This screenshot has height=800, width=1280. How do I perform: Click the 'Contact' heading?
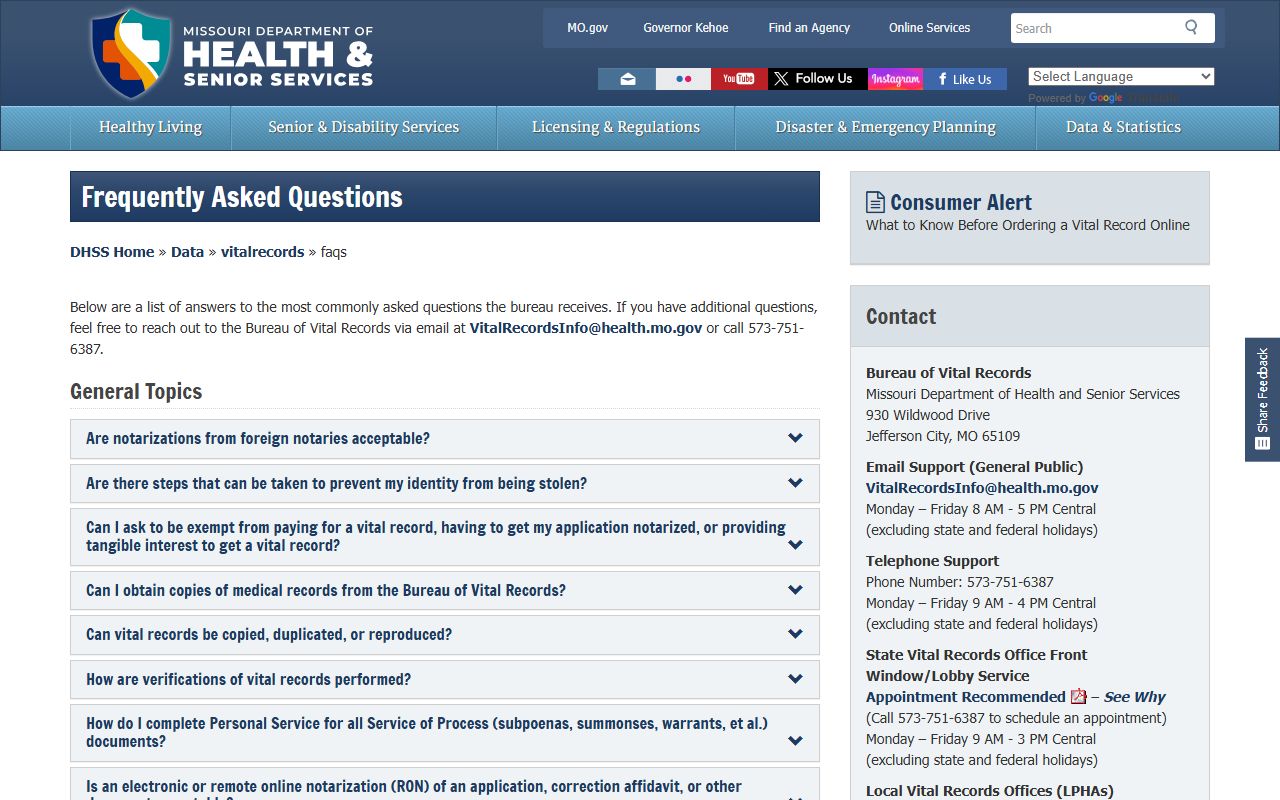[901, 317]
